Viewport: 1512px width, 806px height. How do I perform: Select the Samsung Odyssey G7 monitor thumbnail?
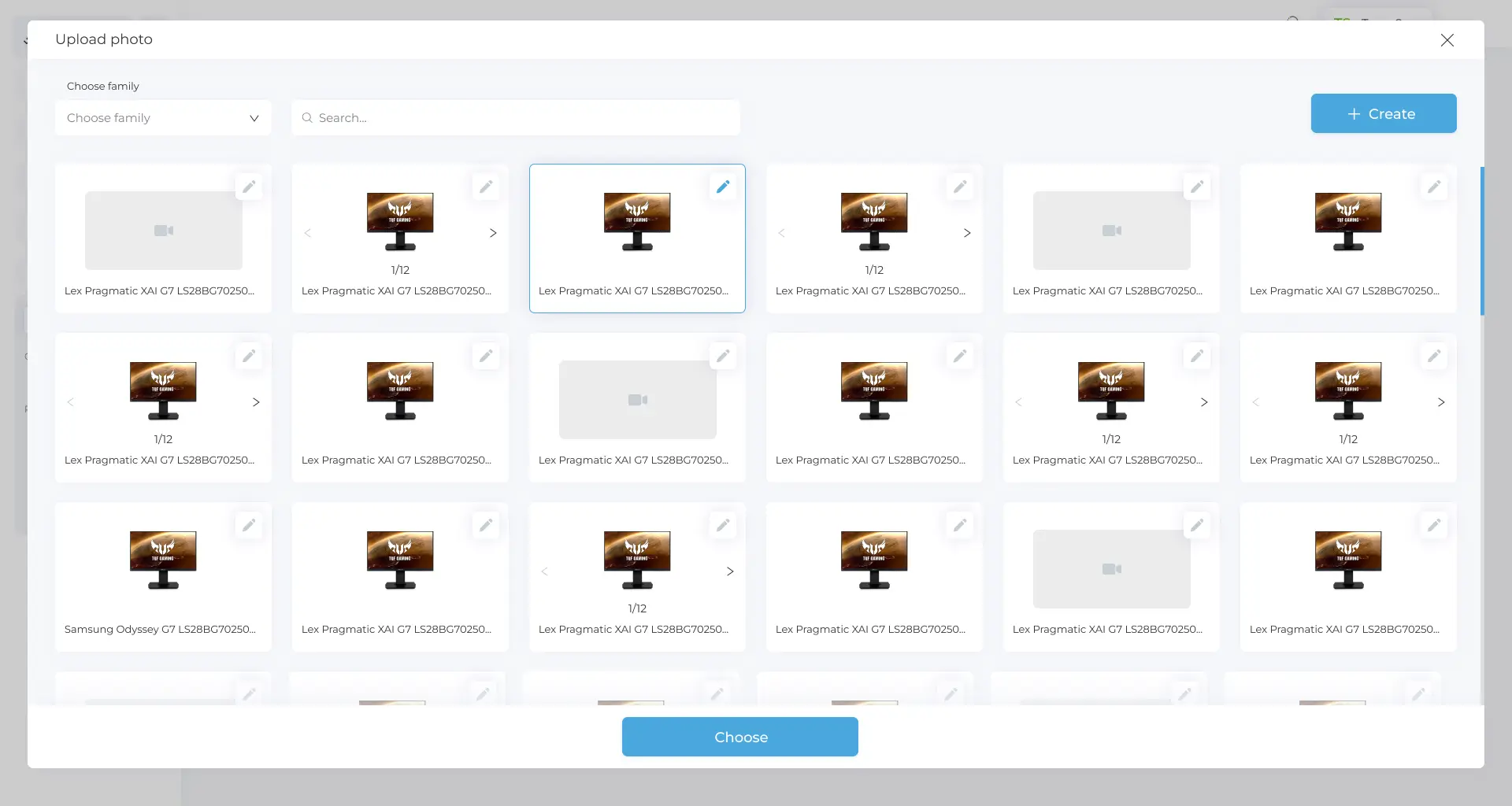(163, 560)
